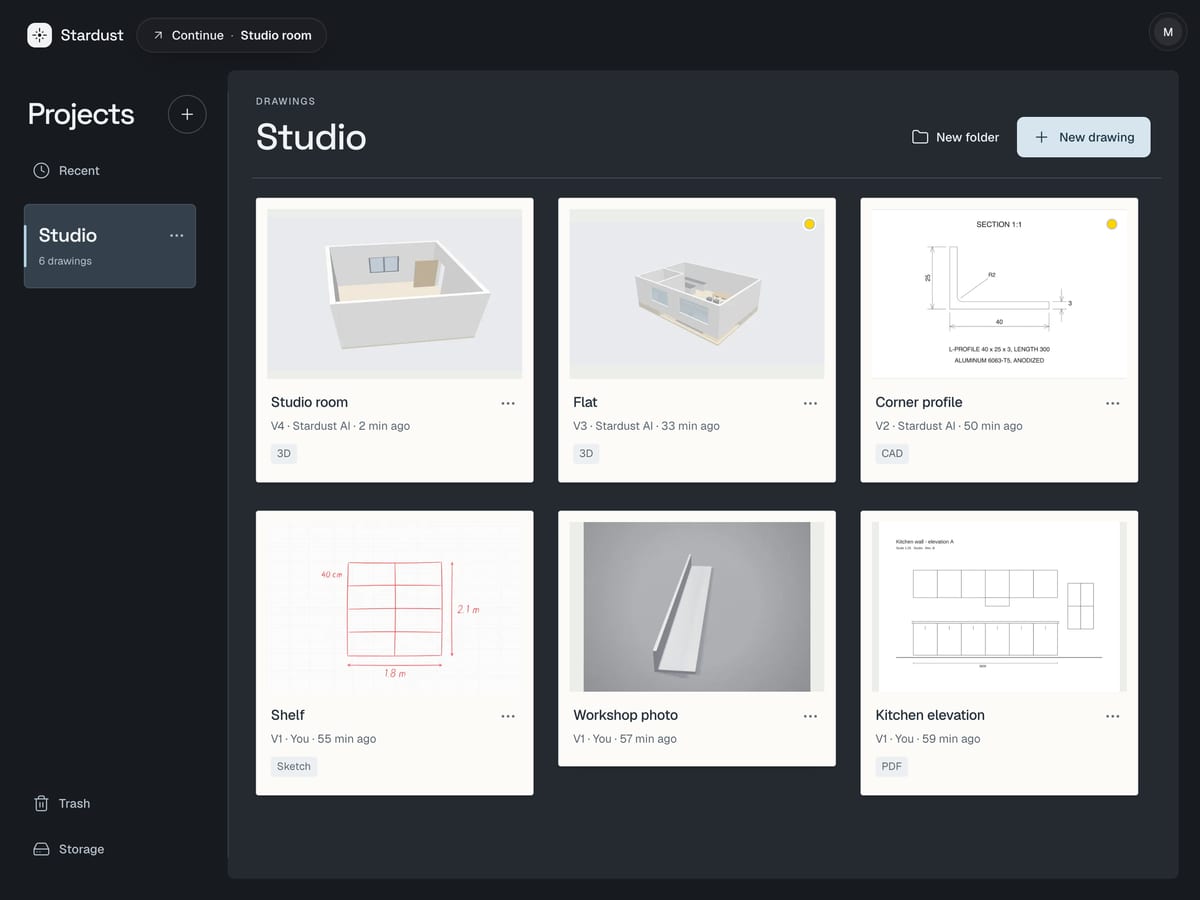Click the Corner profile title
Screen dimensions: 1200x900
919,402
